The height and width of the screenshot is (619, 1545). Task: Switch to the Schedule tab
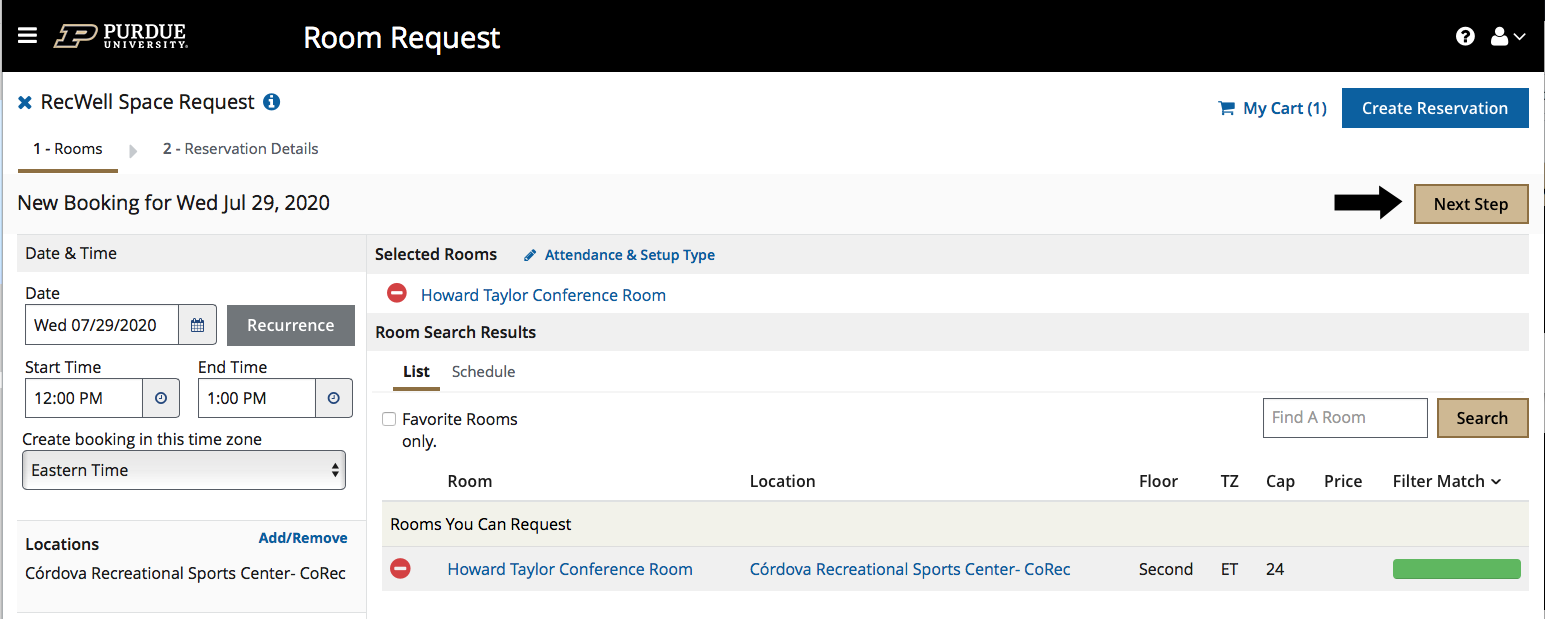pos(483,371)
